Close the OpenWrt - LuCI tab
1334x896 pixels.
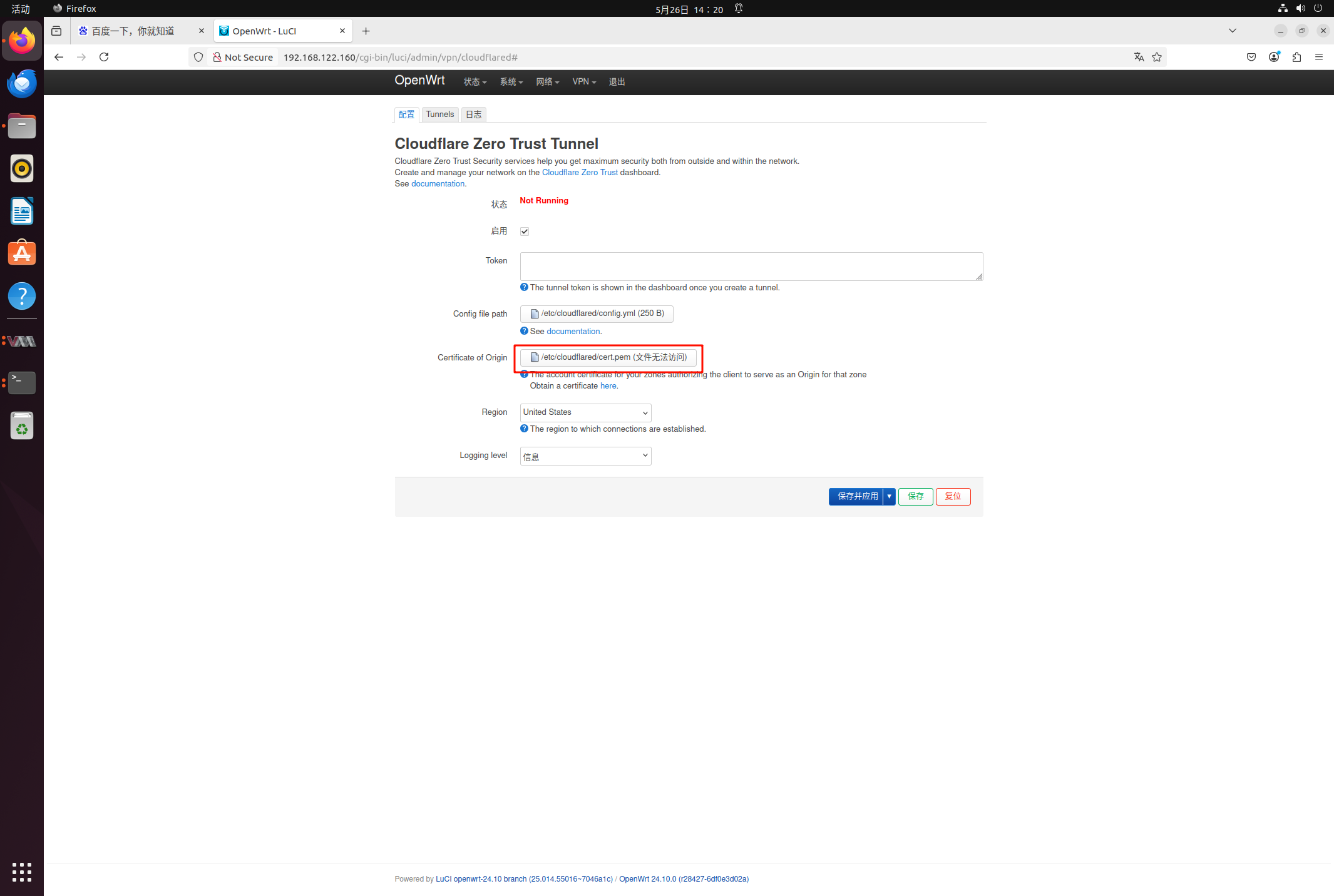[x=342, y=31]
